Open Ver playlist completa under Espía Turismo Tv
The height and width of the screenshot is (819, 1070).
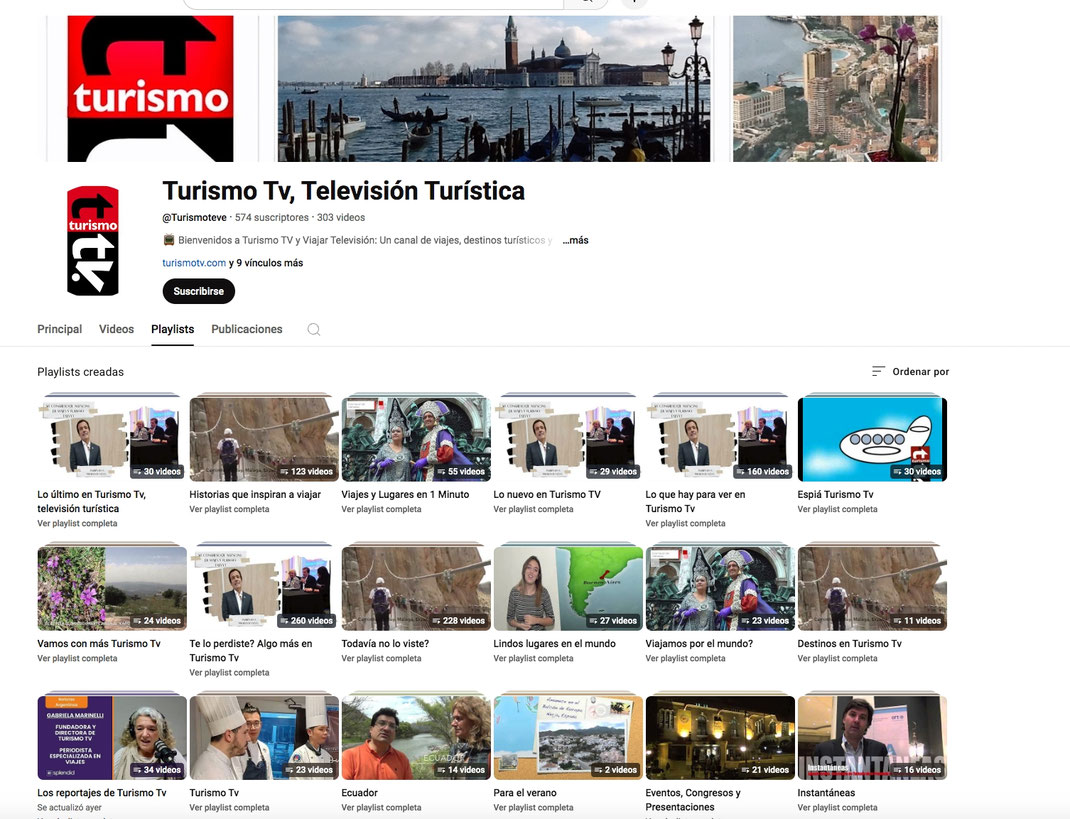tap(837, 508)
